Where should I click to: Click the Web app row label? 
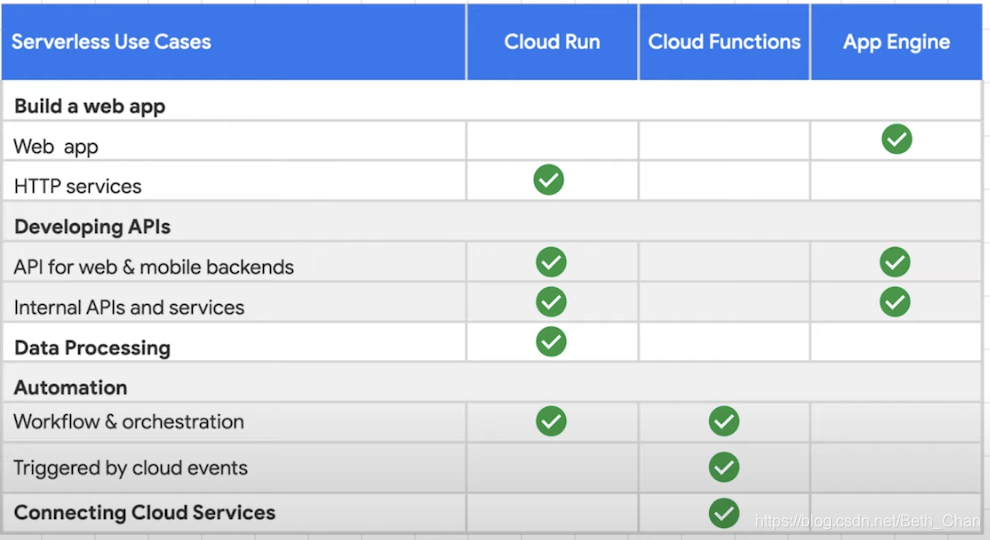56,147
